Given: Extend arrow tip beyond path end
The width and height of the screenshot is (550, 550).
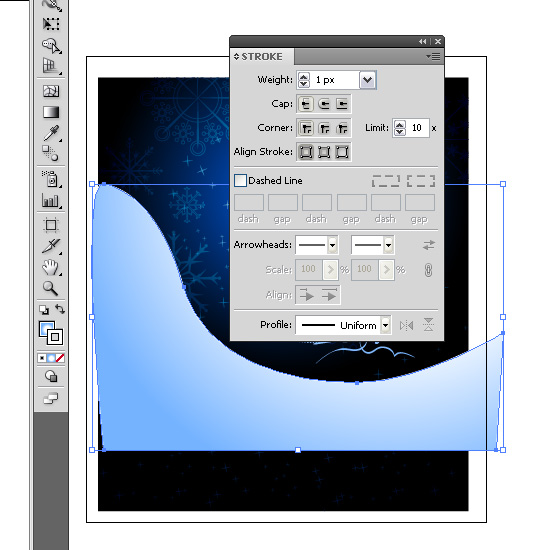Looking at the screenshot, I should [307, 295].
